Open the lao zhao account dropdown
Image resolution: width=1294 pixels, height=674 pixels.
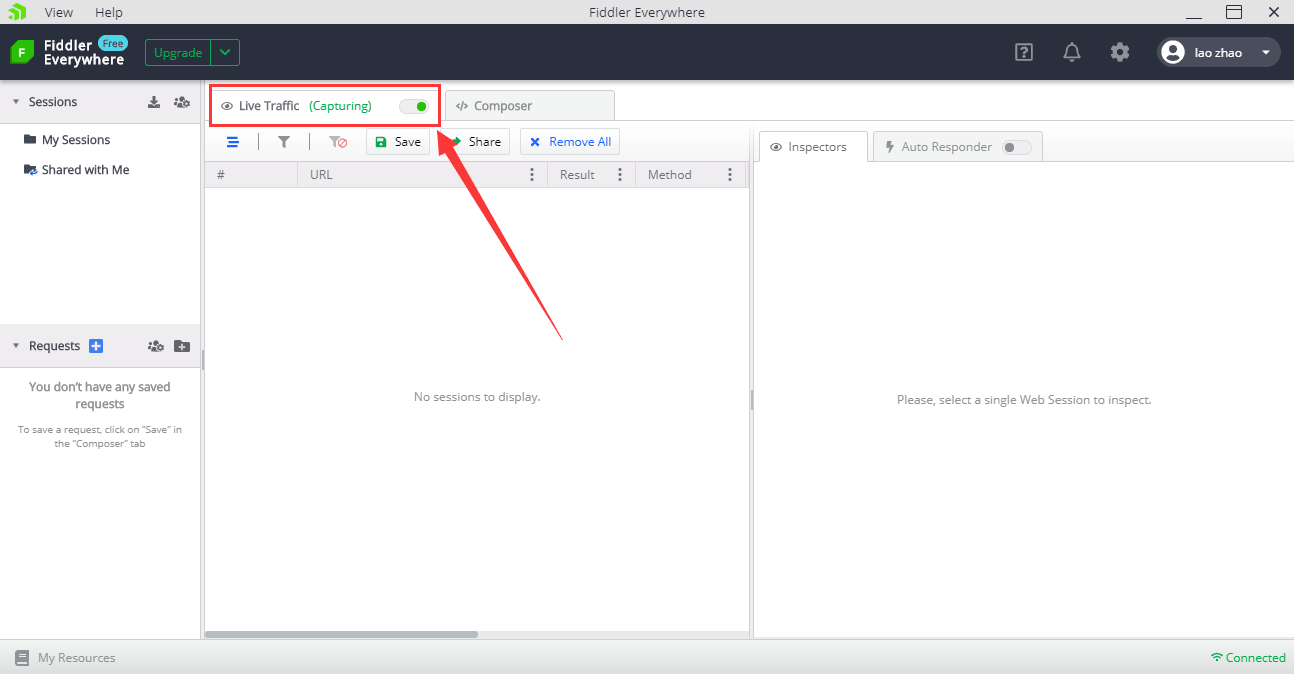pyautogui.click(x=1219, y=52)
